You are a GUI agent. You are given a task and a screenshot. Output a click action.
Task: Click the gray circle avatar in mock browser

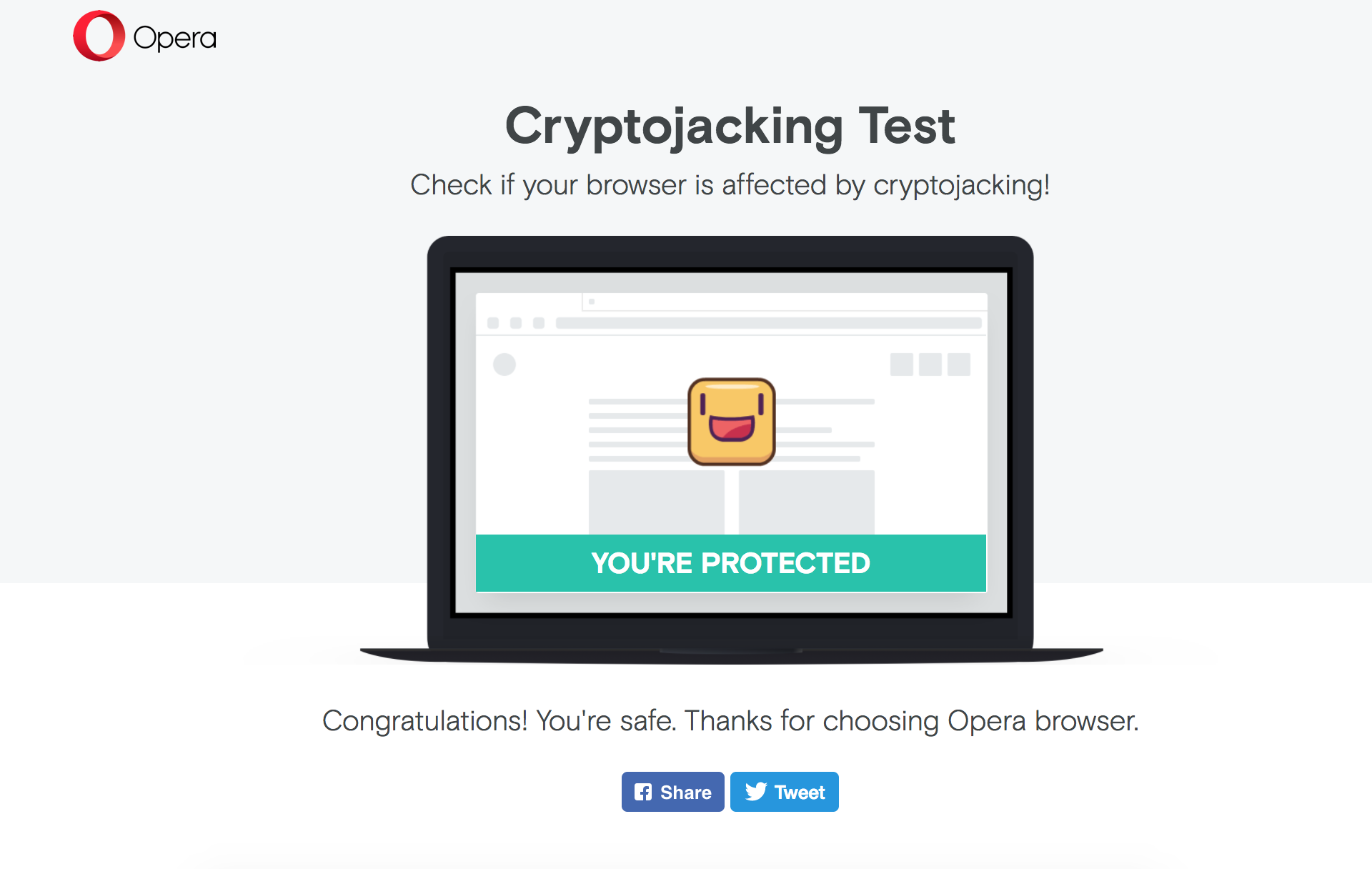[x=504, y=364]
